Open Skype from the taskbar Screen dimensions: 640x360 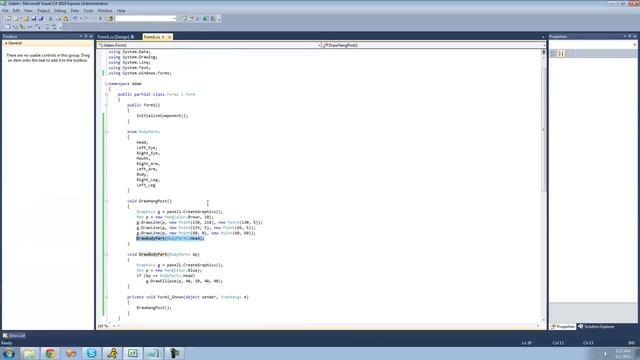91,353
